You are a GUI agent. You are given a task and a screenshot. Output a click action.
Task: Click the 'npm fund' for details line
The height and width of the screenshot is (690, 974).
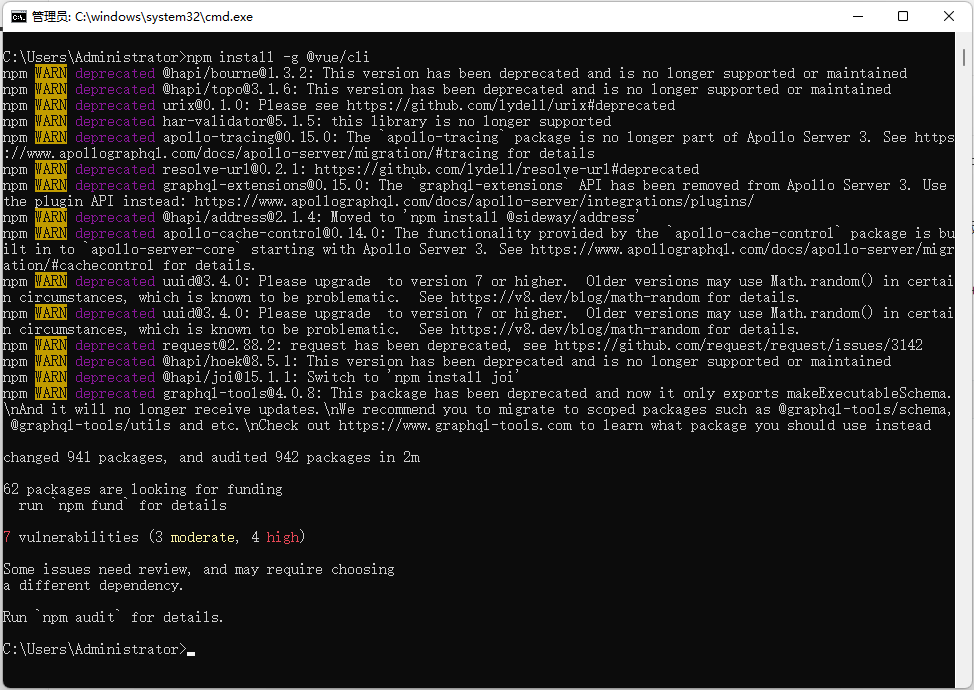tap(122, 506)
